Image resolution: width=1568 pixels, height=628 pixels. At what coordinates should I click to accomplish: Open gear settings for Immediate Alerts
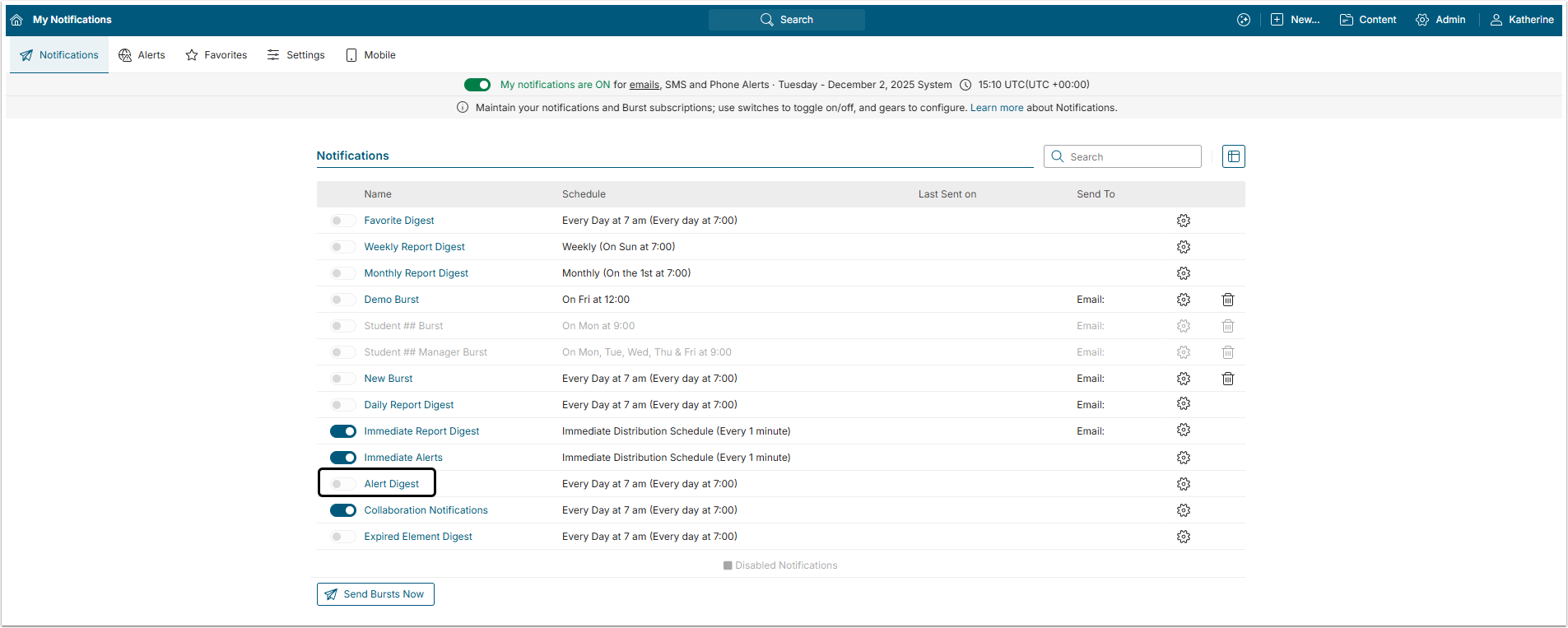tap(1184, 458)
